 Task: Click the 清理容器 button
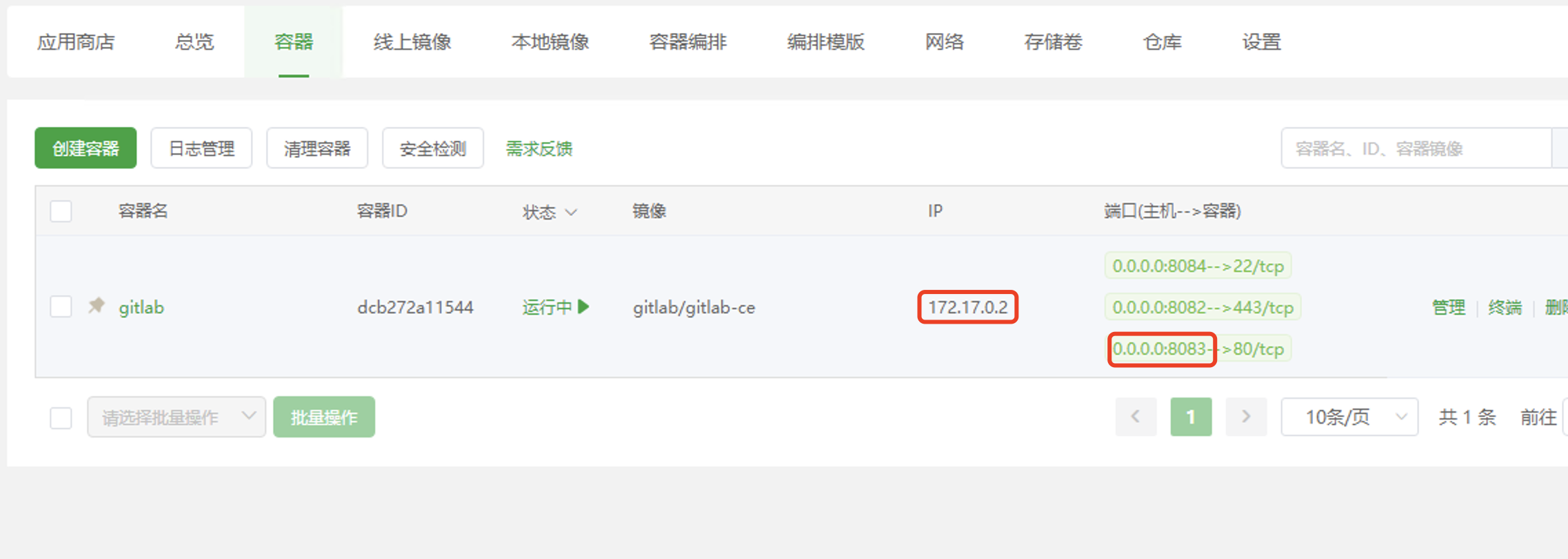pyautogui.click(x=317, y=148)
